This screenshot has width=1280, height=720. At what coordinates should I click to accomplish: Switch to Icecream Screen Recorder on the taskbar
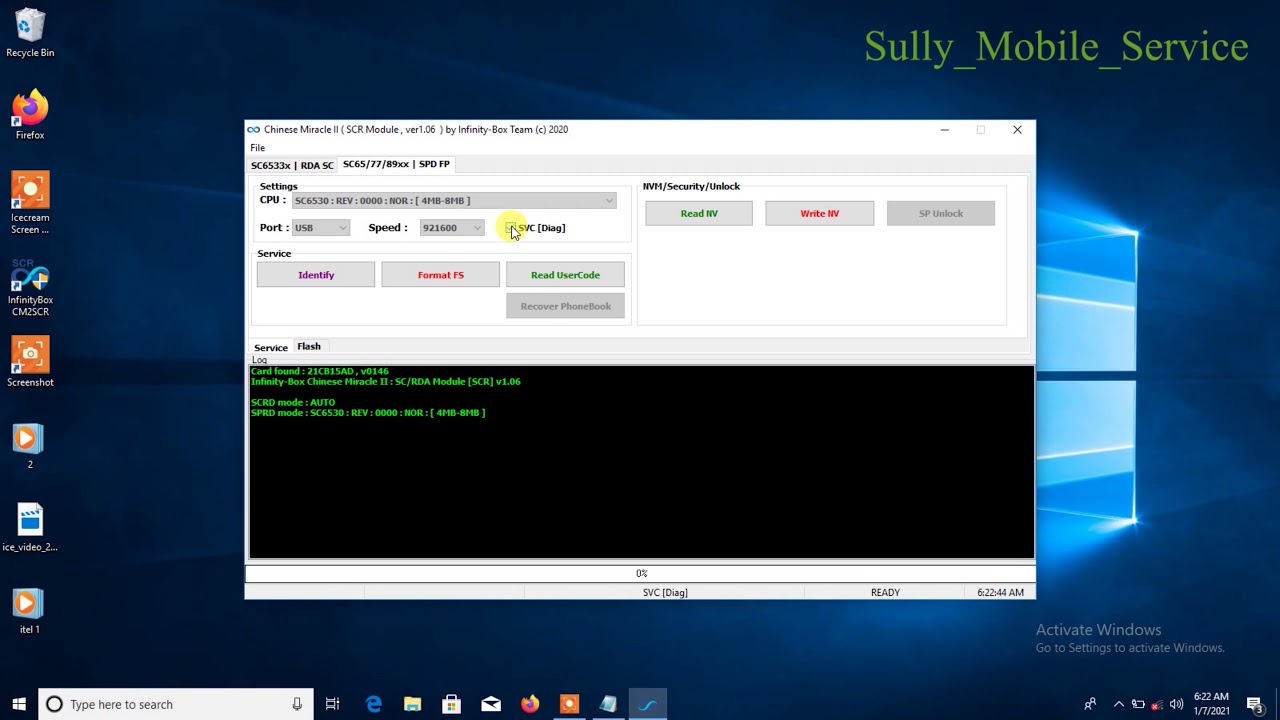coord(568,704)
